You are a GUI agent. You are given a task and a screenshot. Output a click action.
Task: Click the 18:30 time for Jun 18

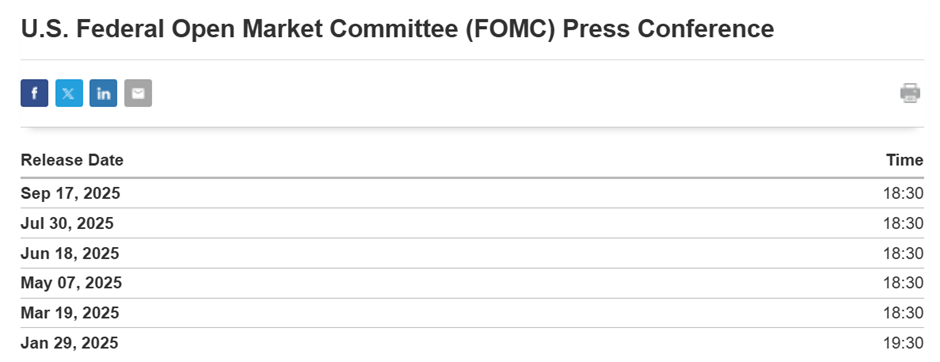[x=903, y=253]
